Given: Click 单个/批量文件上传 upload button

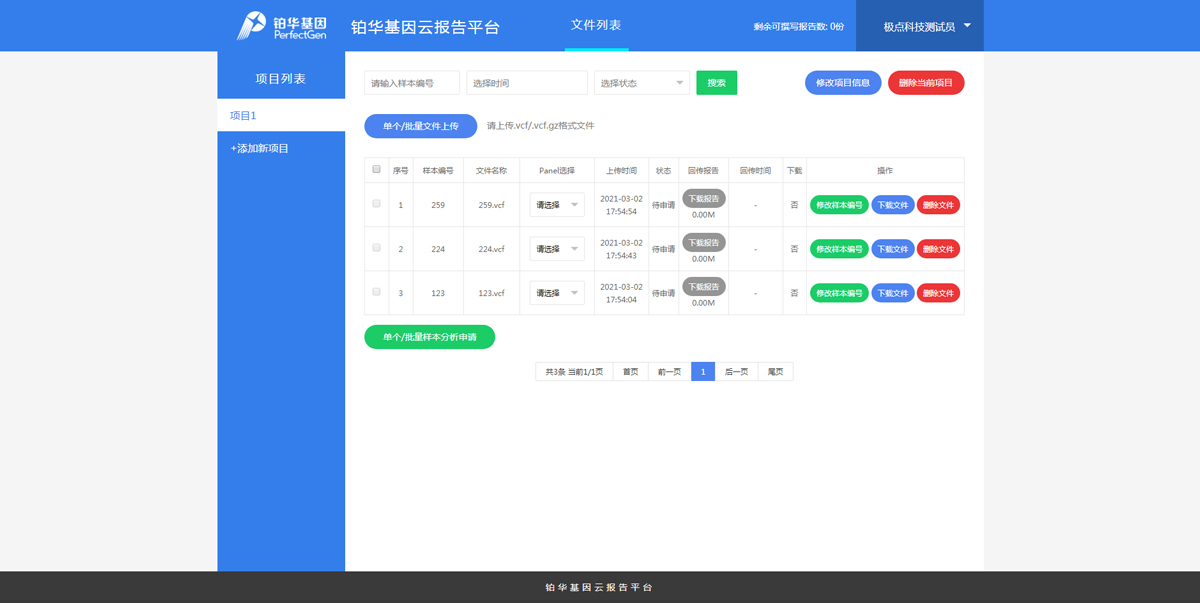Looking at the screenshot, I should pyautogui.click(x=420, y=126).
